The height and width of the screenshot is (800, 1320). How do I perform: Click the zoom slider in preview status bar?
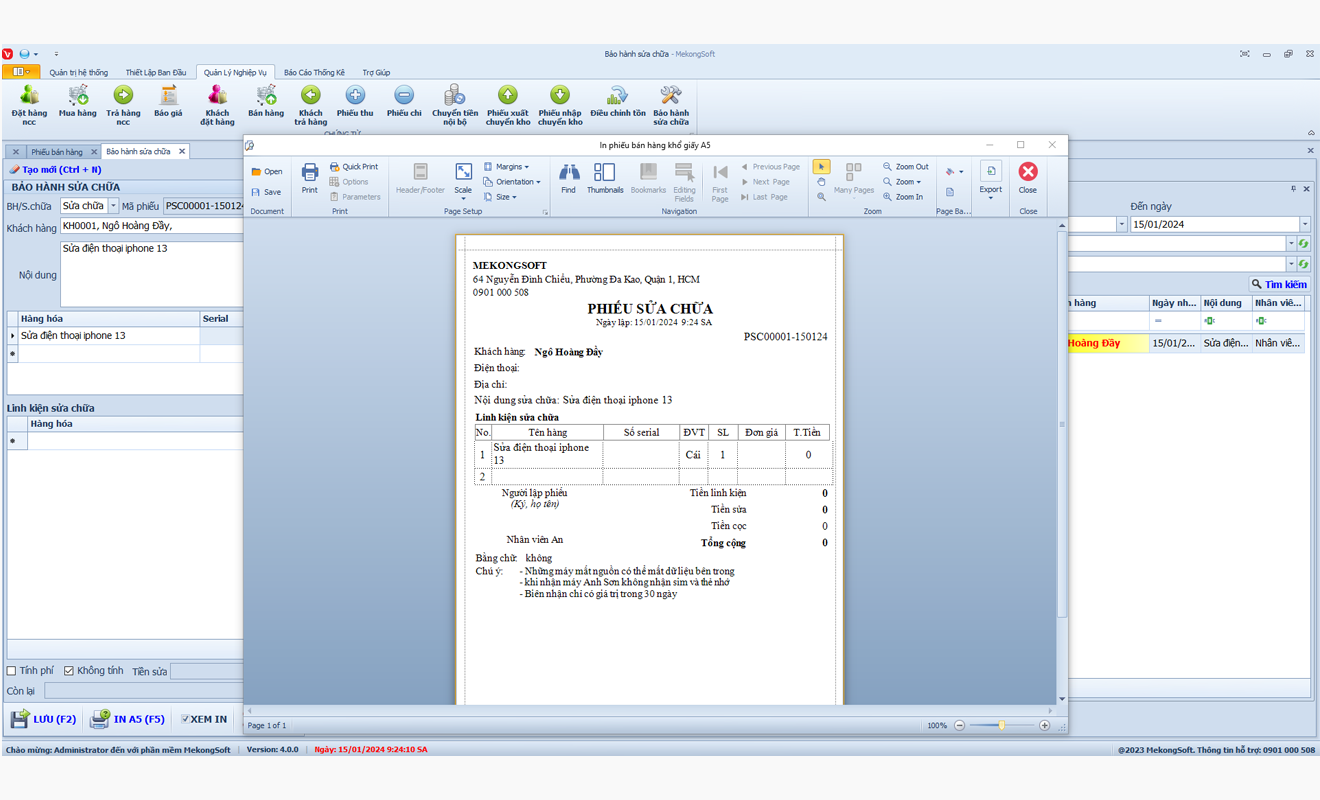(x=1001, y=725)
